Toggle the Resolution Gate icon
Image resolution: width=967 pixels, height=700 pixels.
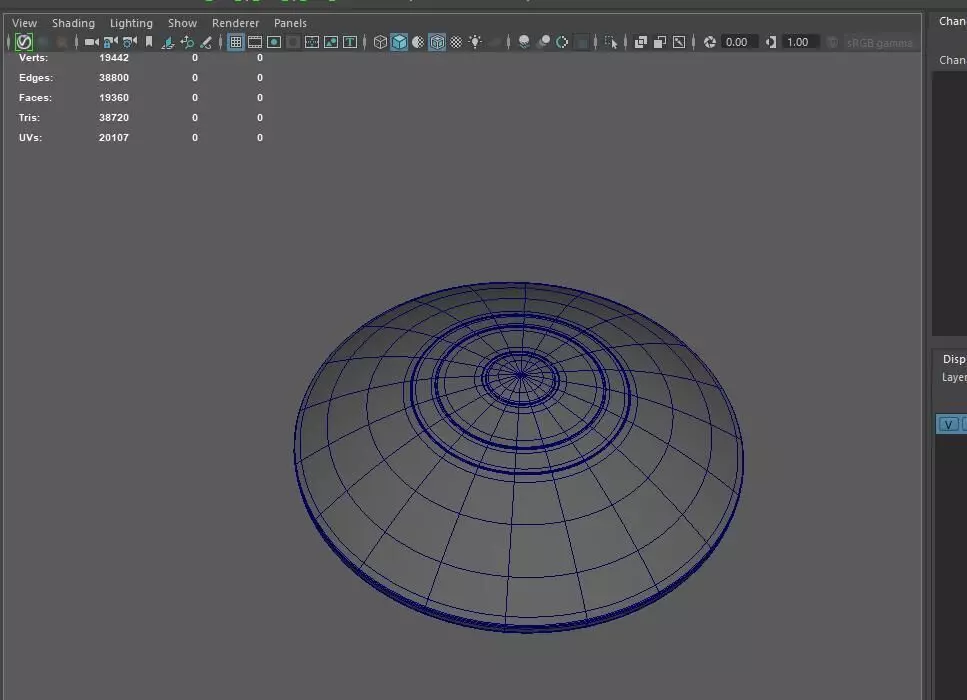pyautogui.click(x=274, y=42)
